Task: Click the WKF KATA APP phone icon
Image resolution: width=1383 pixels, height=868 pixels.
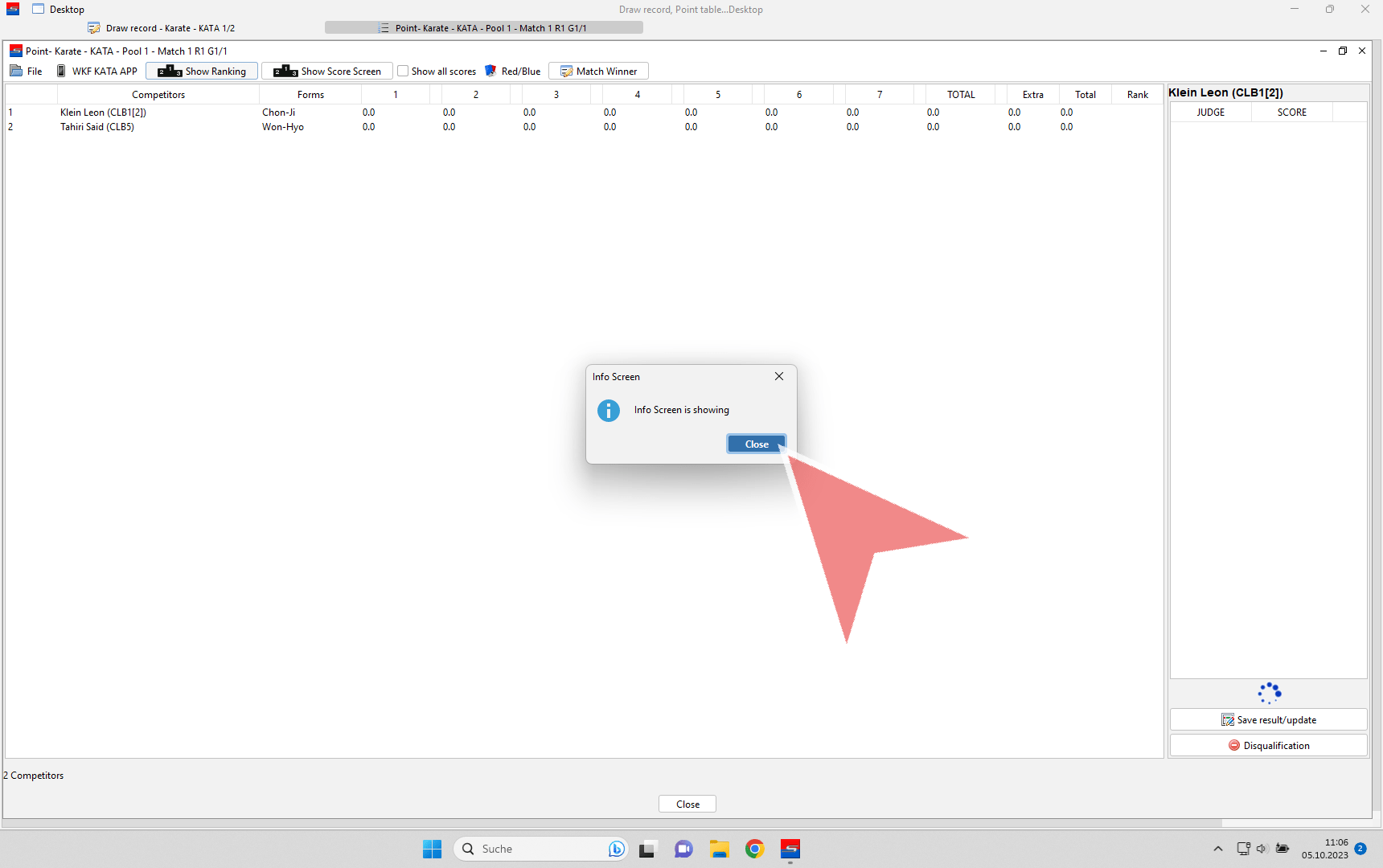Action: [x=61, y=72]
